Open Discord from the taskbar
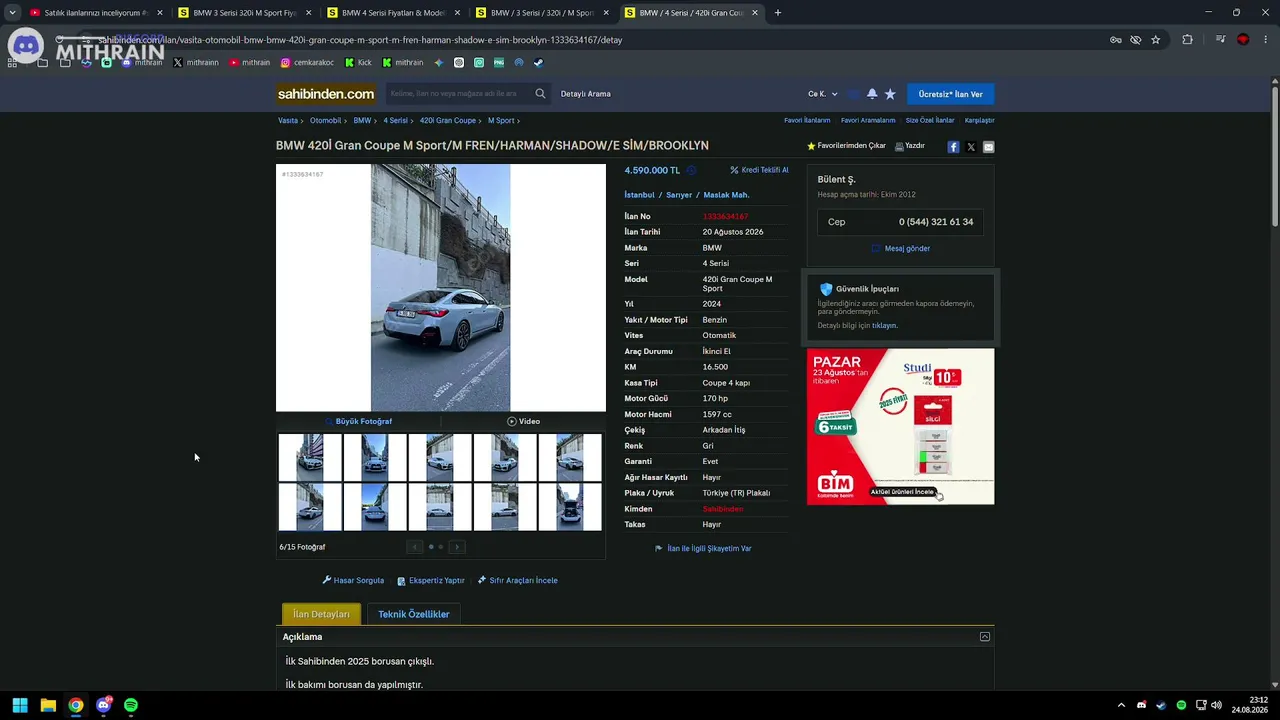This screenshot has width=1280, height=720. [x=103, y=705]
